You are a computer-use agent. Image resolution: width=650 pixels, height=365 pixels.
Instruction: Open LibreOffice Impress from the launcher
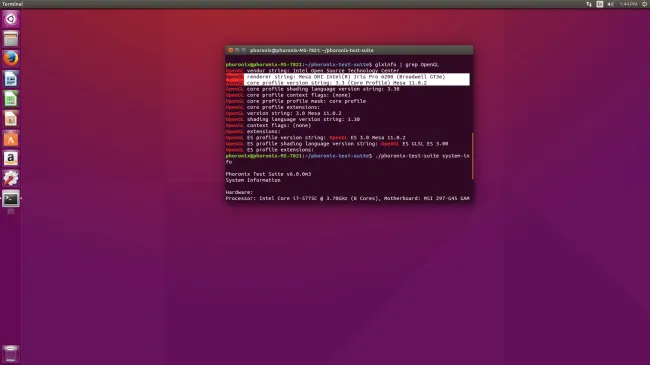11,119
